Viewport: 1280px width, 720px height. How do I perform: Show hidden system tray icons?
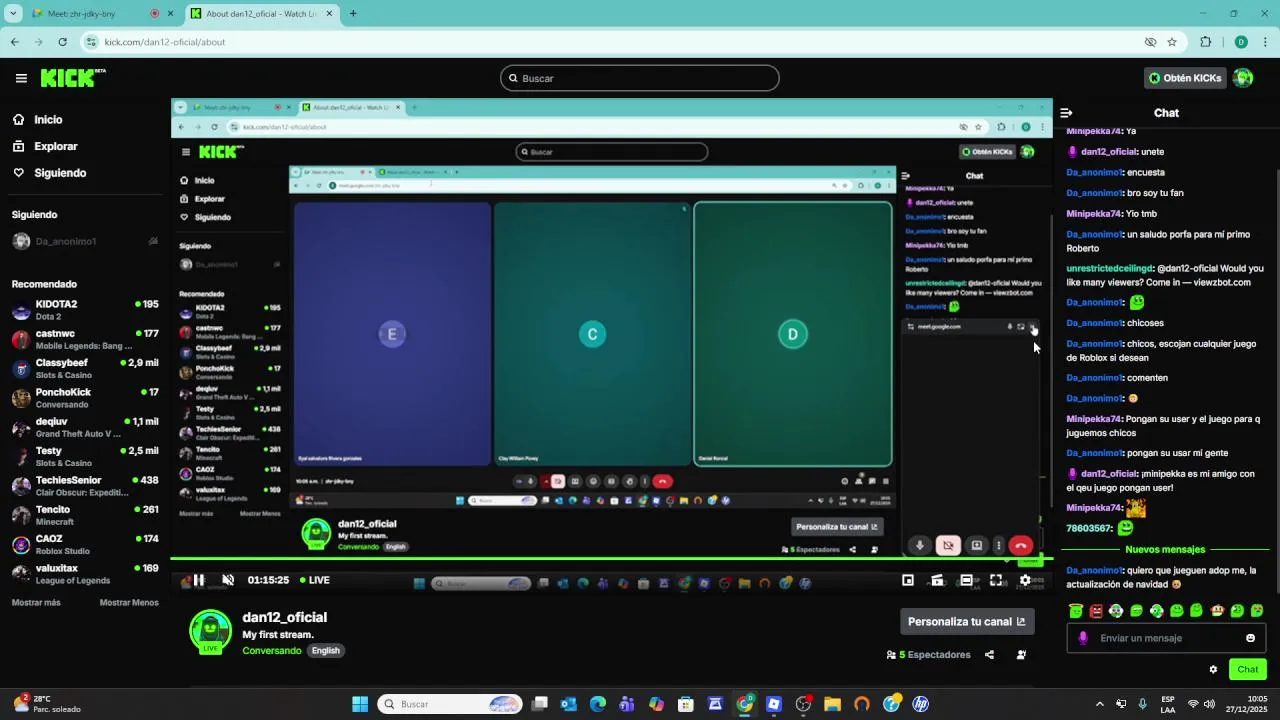click(1100, 704)
